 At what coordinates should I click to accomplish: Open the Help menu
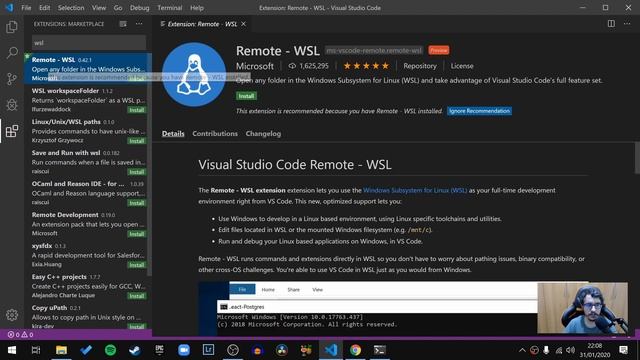coord(197,8)
